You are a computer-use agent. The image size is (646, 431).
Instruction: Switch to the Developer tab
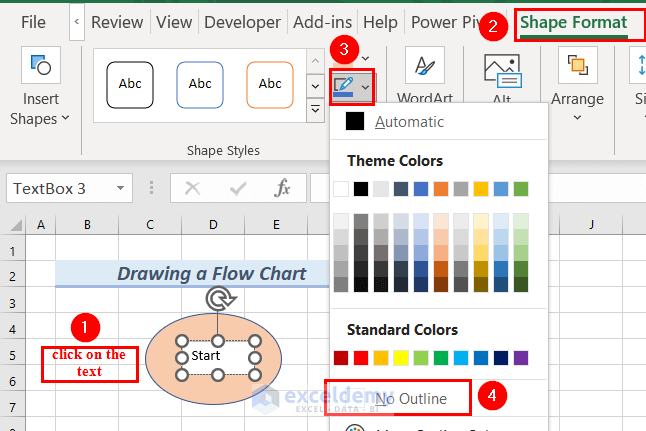pyautogui.click(x=242, y=22)
